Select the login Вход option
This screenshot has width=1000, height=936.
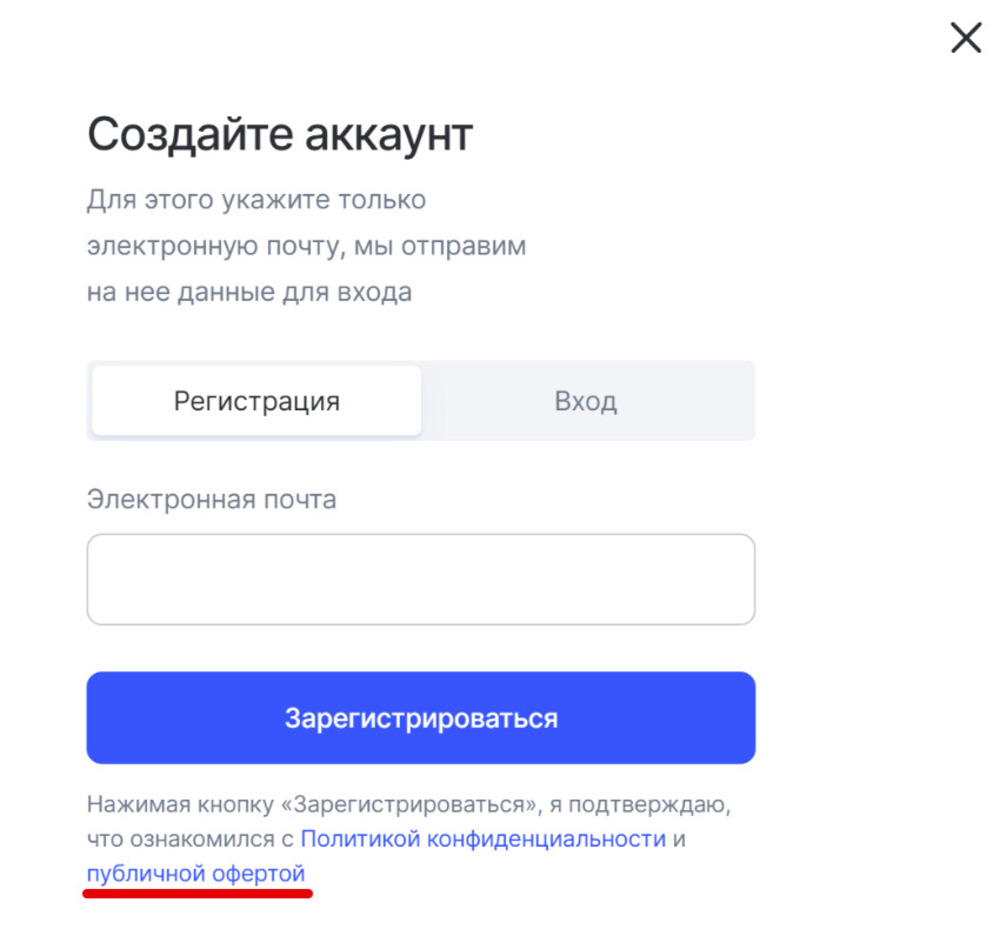click(x=586, y=401)
